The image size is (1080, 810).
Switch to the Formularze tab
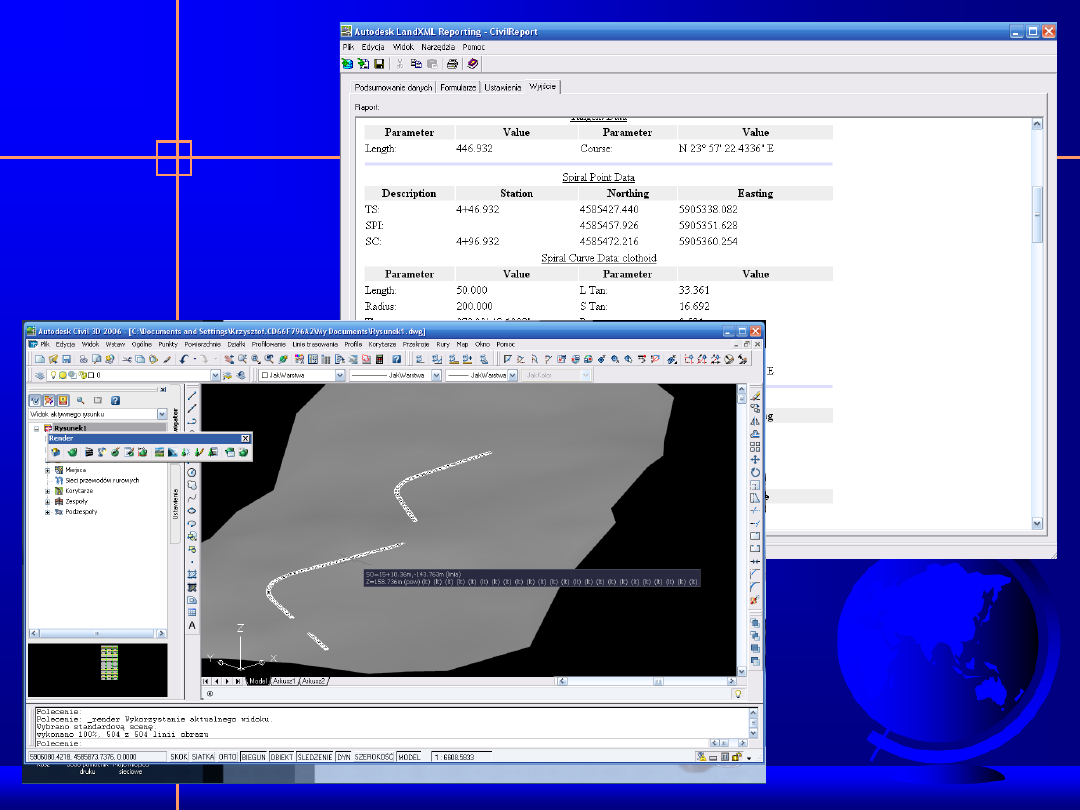tap(459, 88)
